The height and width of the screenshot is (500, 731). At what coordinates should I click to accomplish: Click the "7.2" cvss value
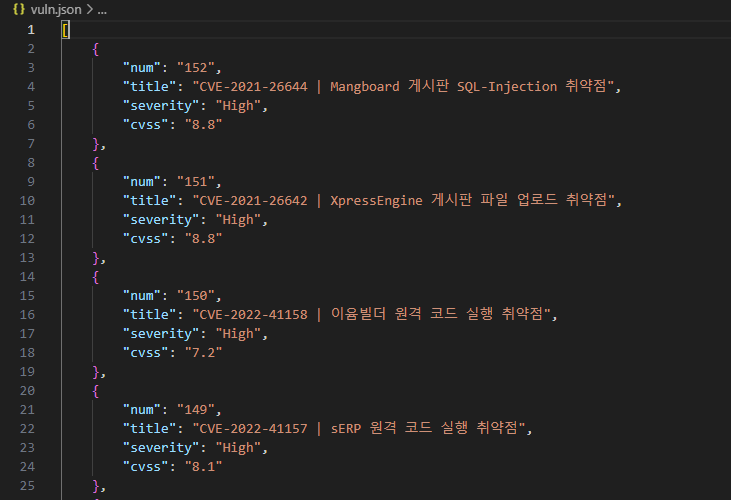click(204, 353)
